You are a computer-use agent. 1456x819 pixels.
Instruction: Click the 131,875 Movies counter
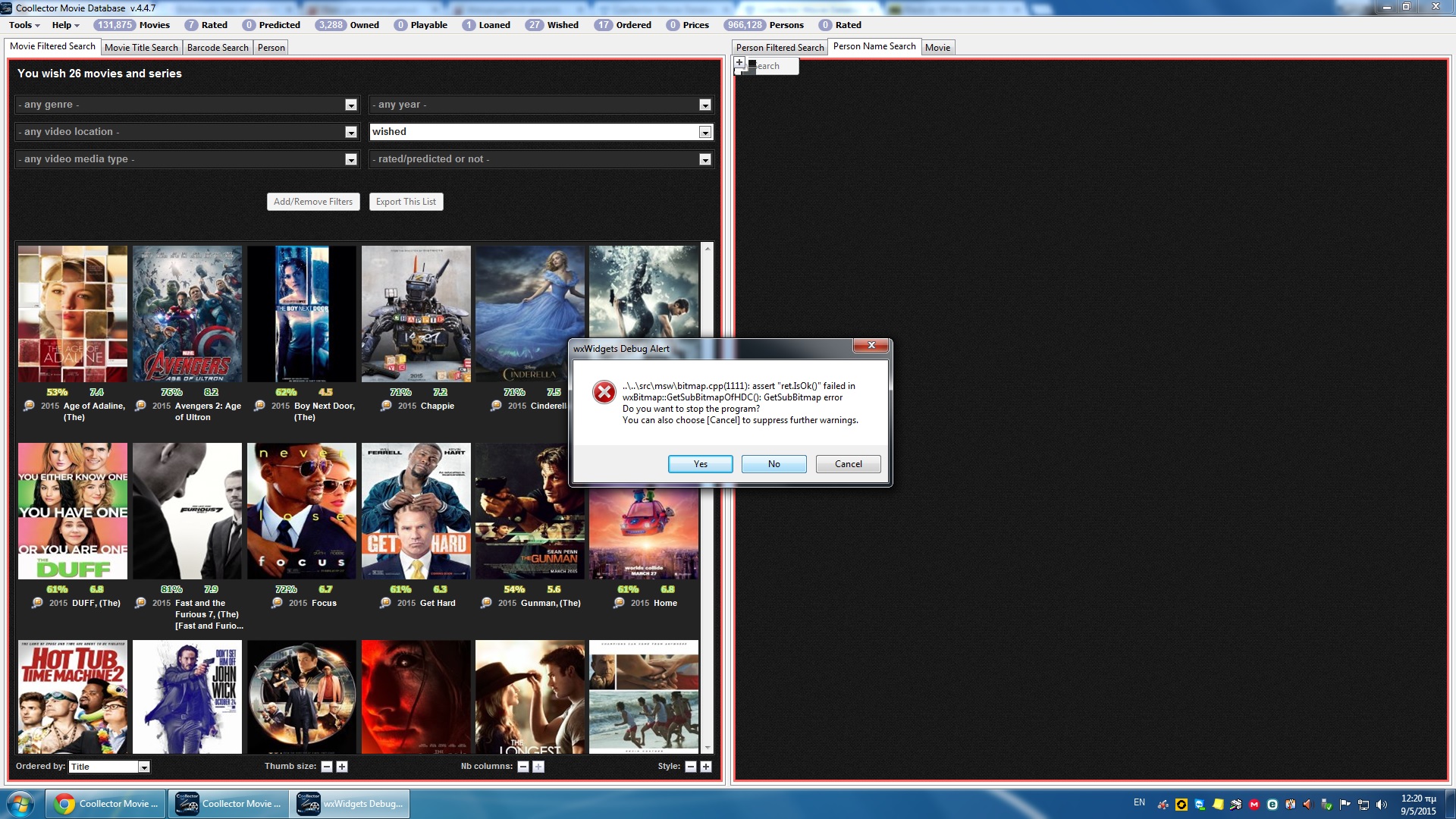132,25
